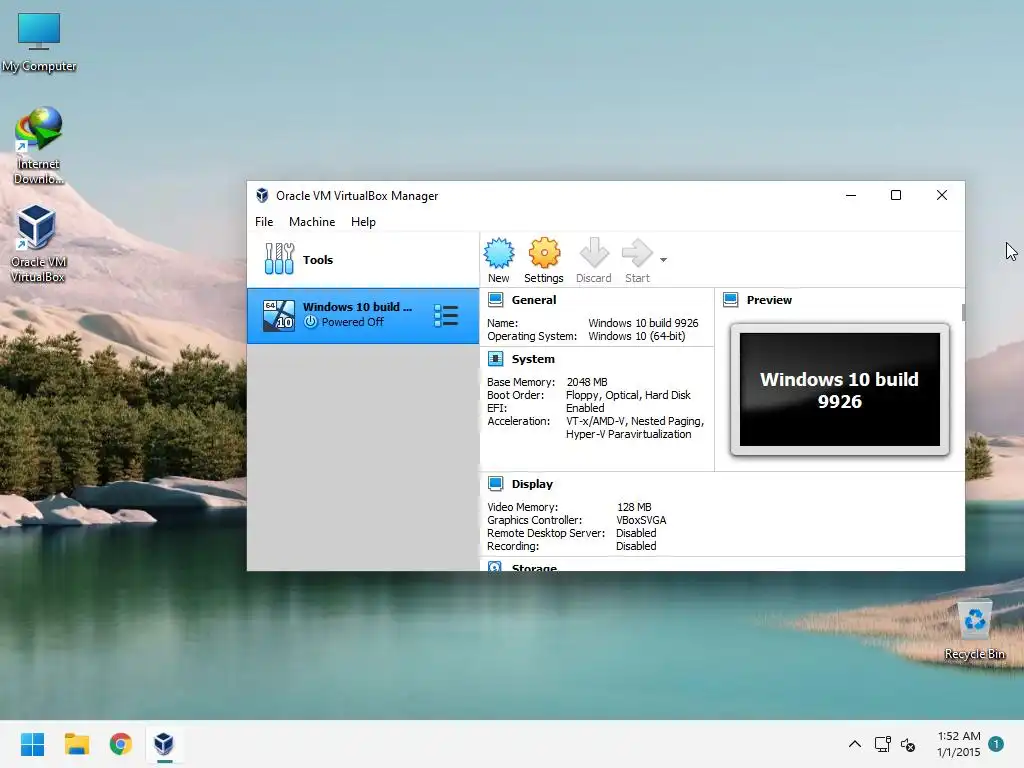This screenshot has width=1024, height=768.
Task: Open the Machine menu
Action: pos(312,221)
